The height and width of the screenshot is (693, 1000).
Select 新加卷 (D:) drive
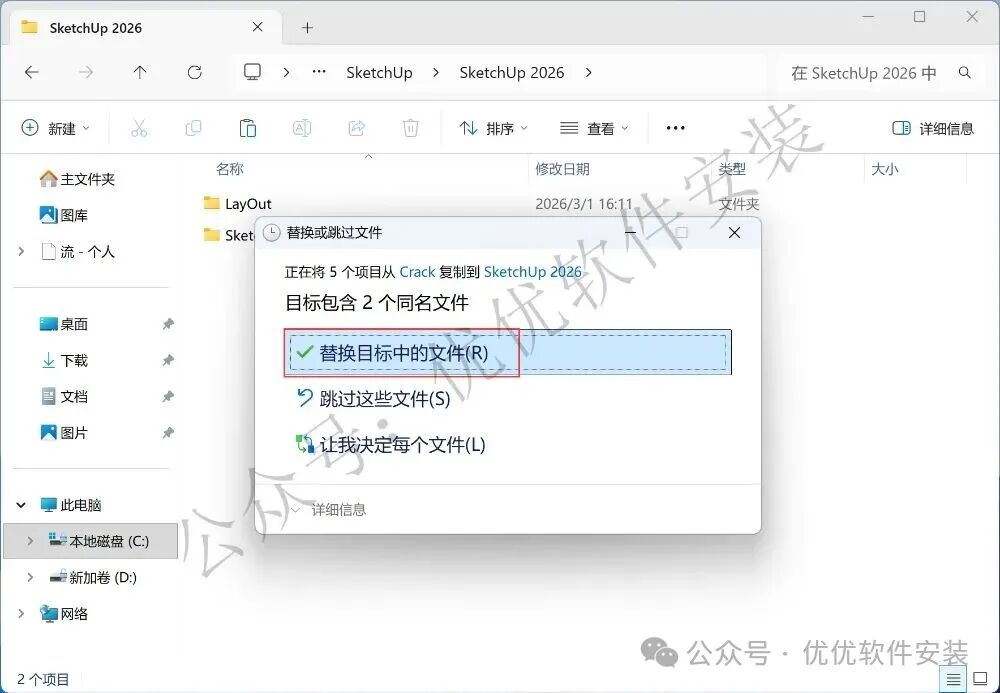click(93, 578)
